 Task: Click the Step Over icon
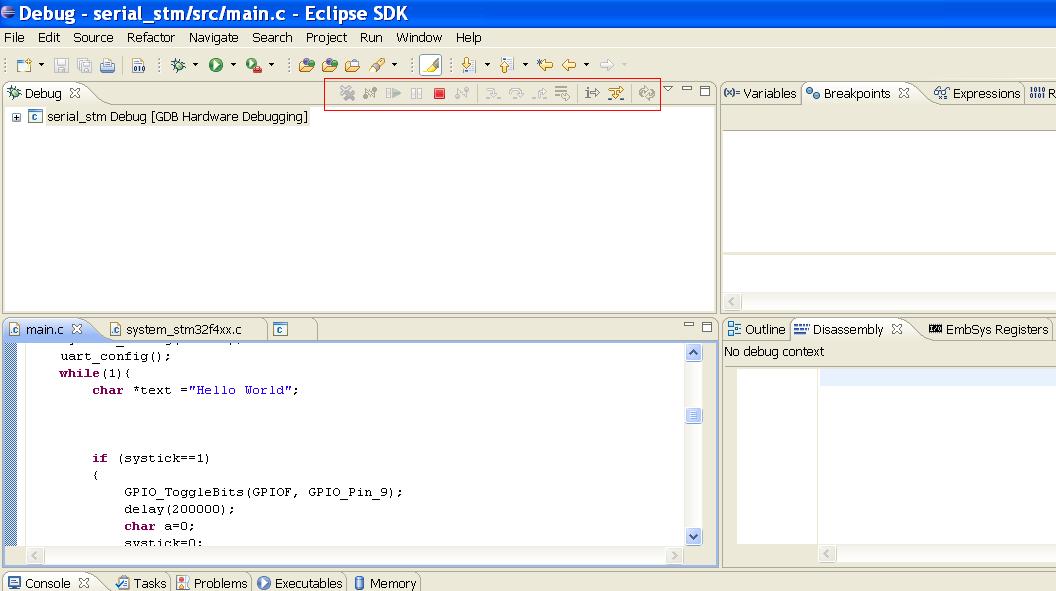point(516,94)
